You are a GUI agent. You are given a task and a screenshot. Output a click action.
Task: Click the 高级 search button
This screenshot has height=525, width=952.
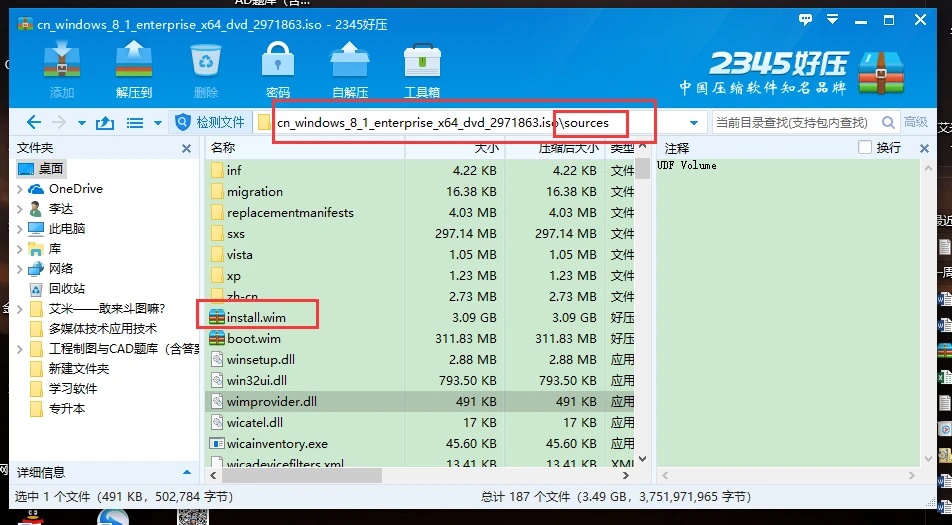coord(915,123)
